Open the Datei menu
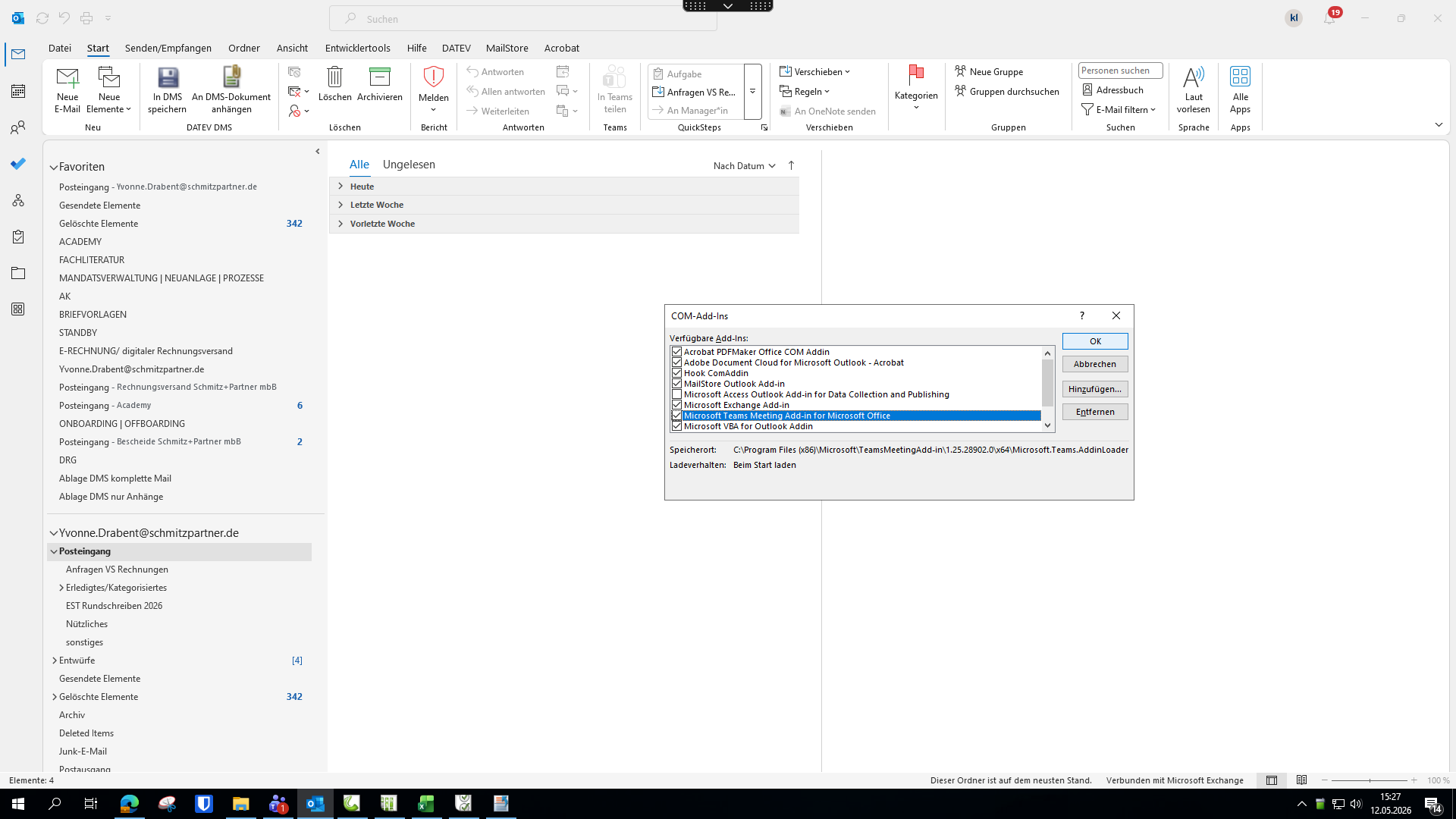 click(x=60, y=48)
